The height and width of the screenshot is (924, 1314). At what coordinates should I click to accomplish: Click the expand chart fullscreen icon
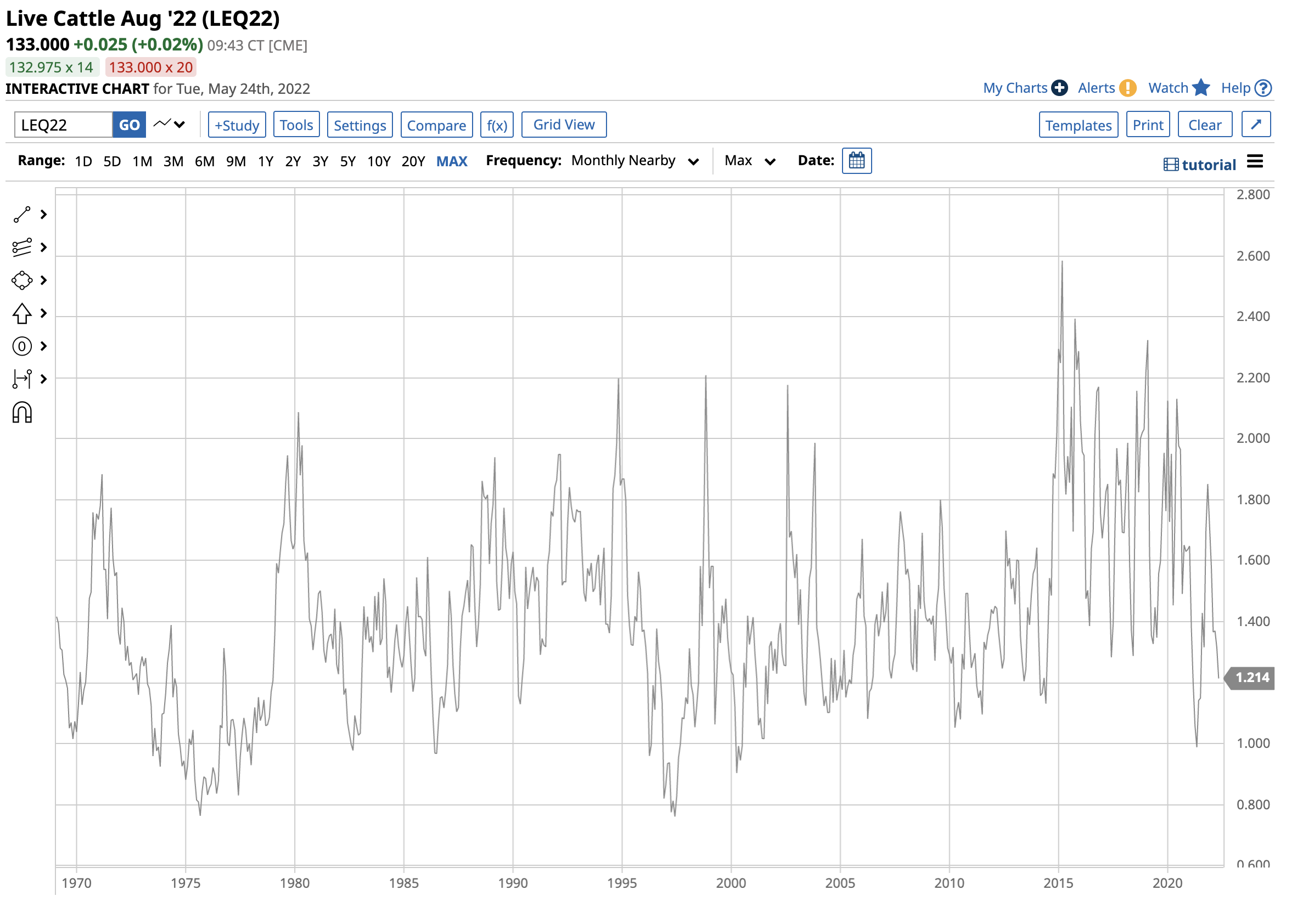[1256, 124]
